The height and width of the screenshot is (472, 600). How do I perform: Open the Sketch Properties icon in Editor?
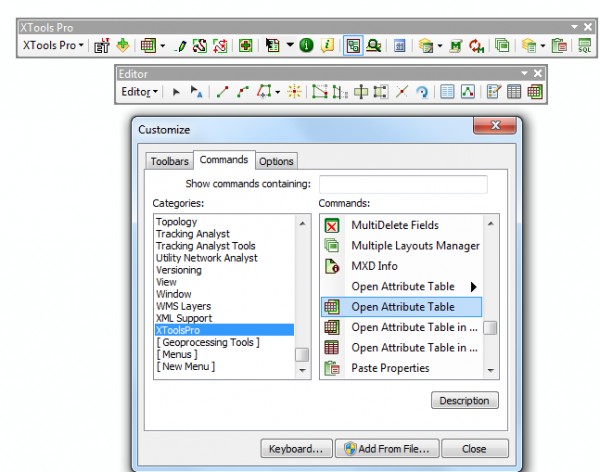pyautogui.click(x=468, y=92)
